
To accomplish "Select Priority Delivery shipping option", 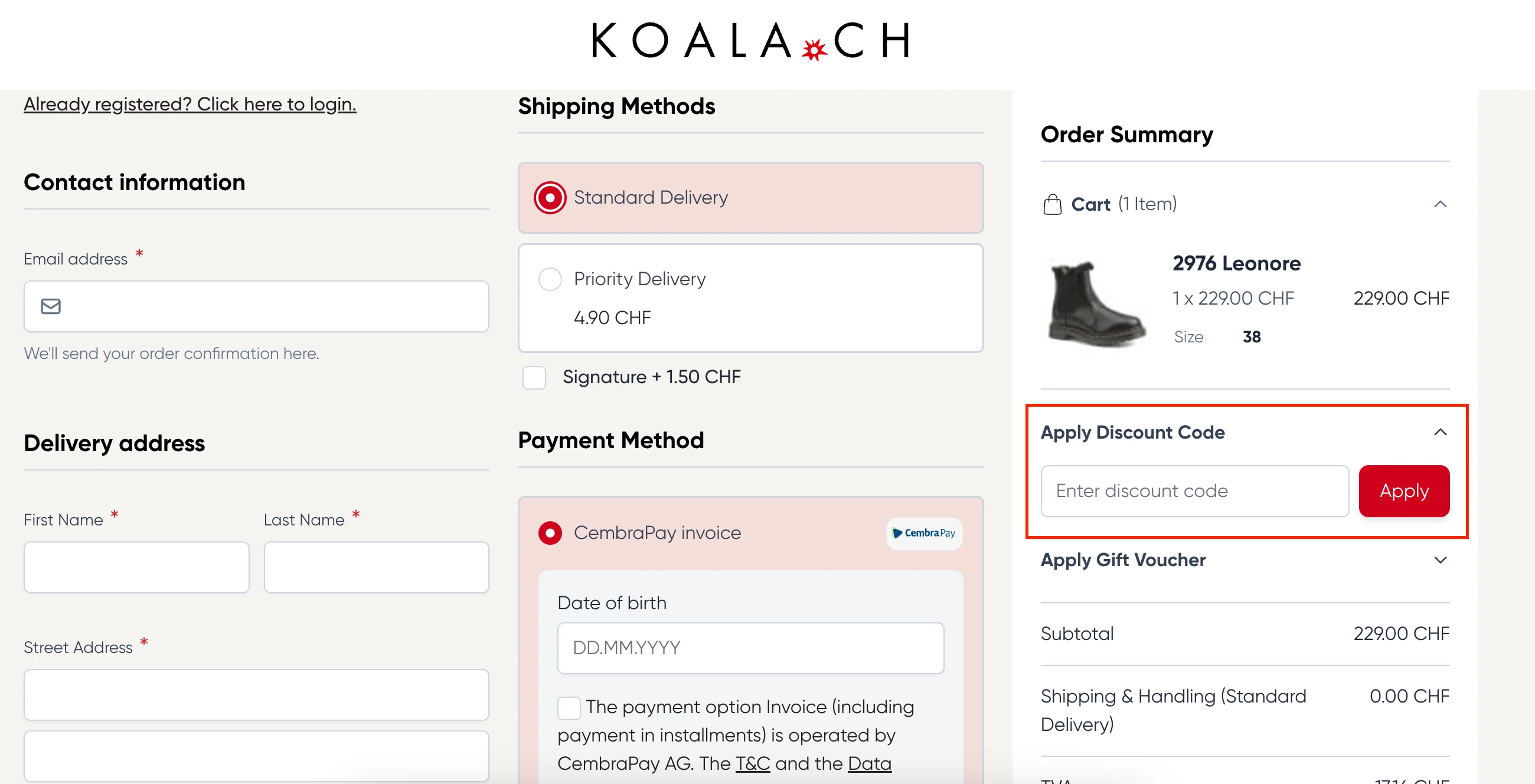I will 550,278.
